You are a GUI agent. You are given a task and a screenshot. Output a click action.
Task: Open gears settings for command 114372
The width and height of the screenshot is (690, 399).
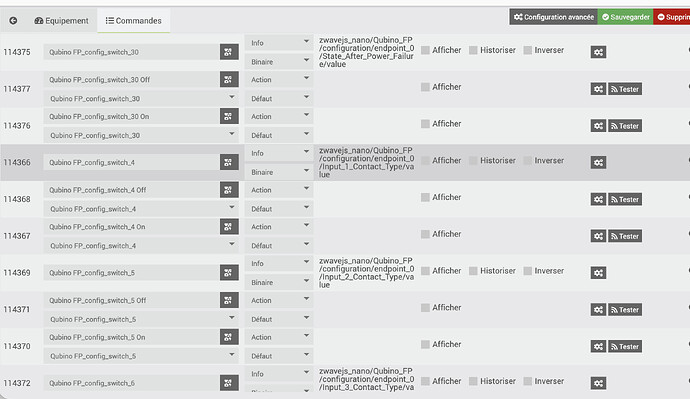(x=598, y=383)
